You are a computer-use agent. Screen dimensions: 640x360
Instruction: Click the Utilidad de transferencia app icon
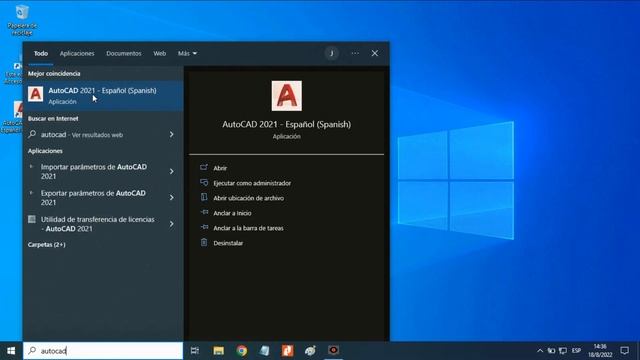point(32,219)
